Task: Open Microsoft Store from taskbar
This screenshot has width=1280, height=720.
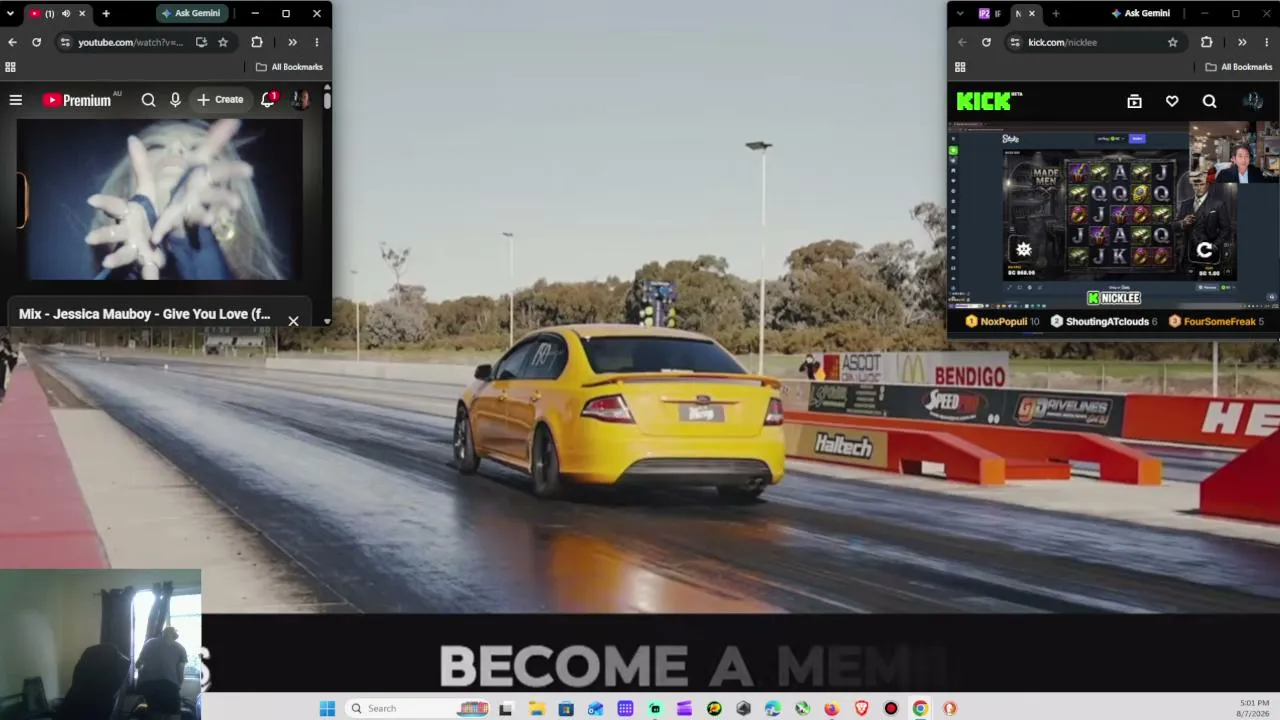Action: click(x=566, y=708)
